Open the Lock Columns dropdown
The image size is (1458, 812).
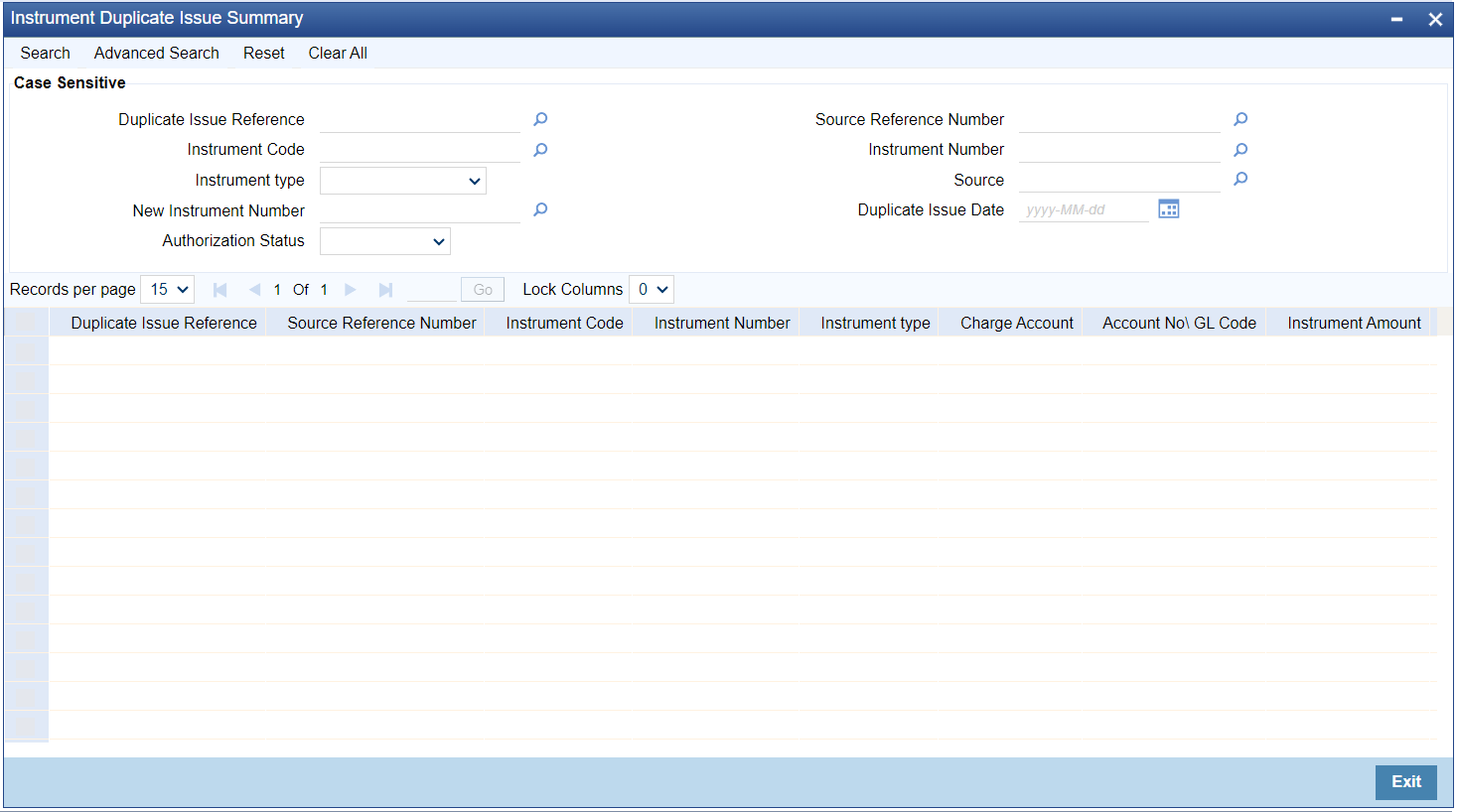tap(652, 290)
